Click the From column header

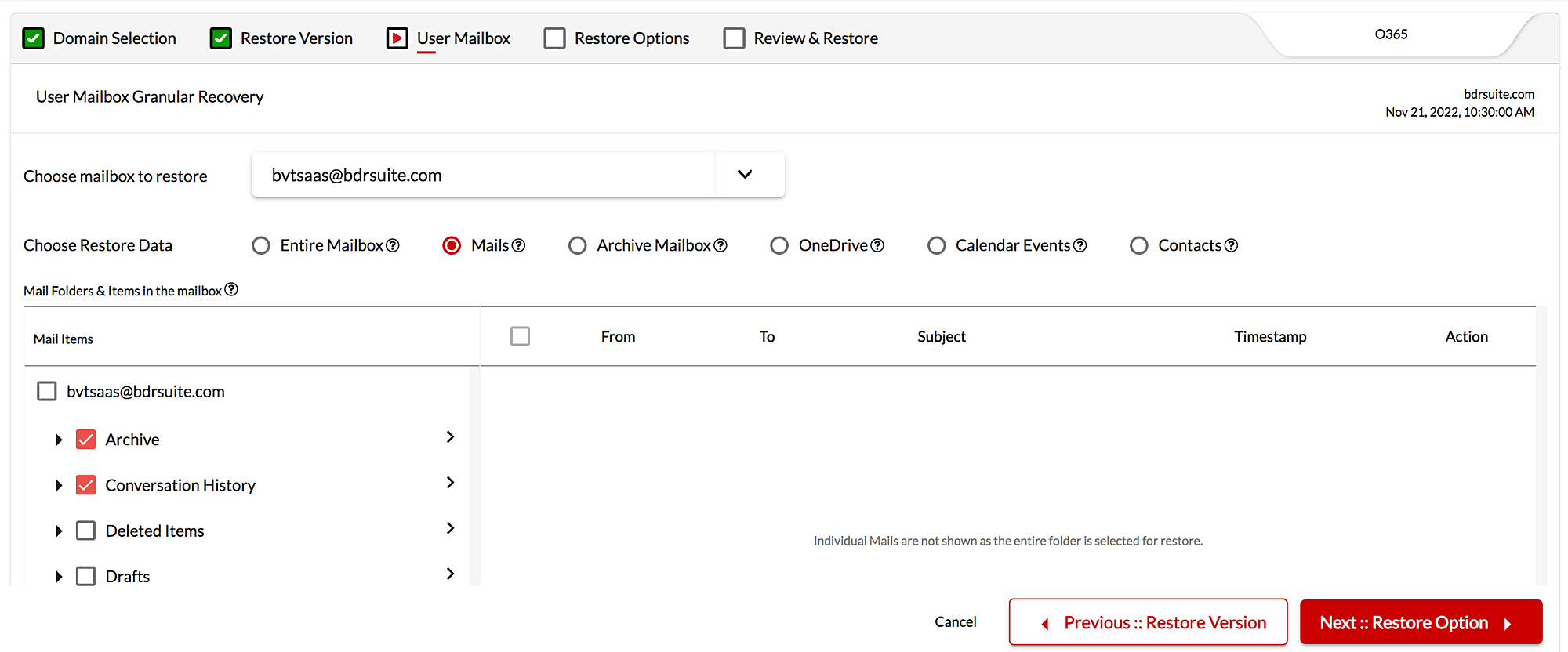[x=619, y=336]
